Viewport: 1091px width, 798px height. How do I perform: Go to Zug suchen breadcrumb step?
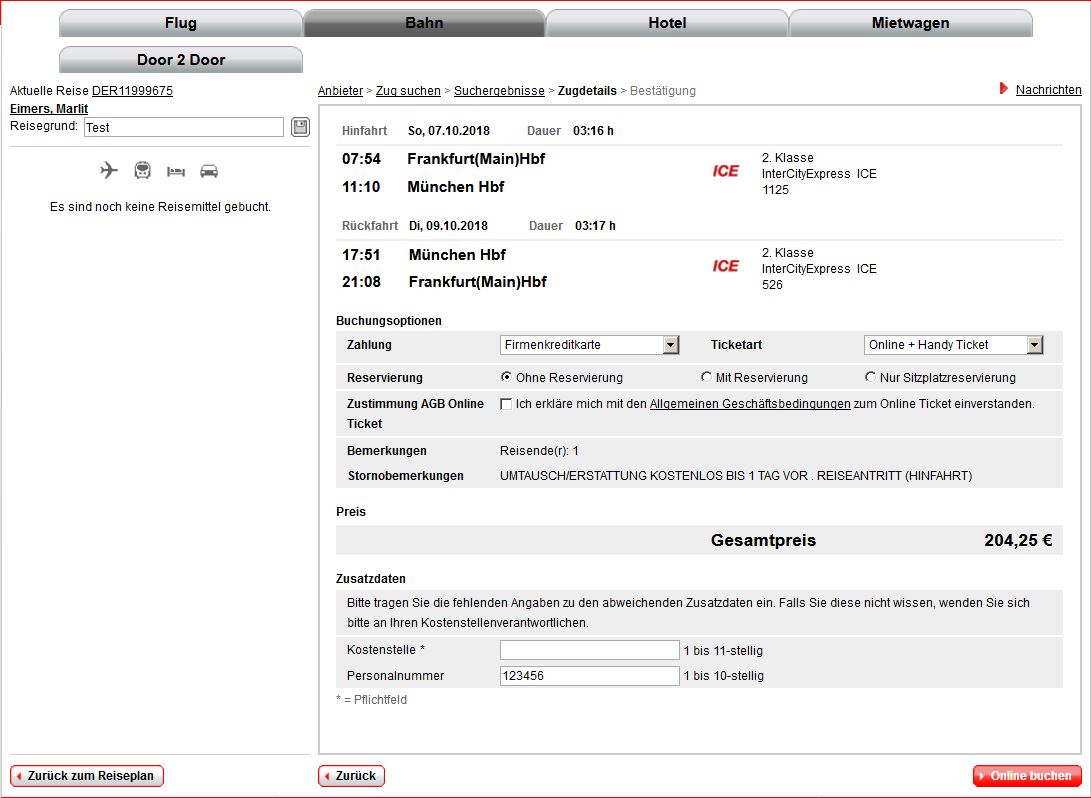[x=408, y=90]
